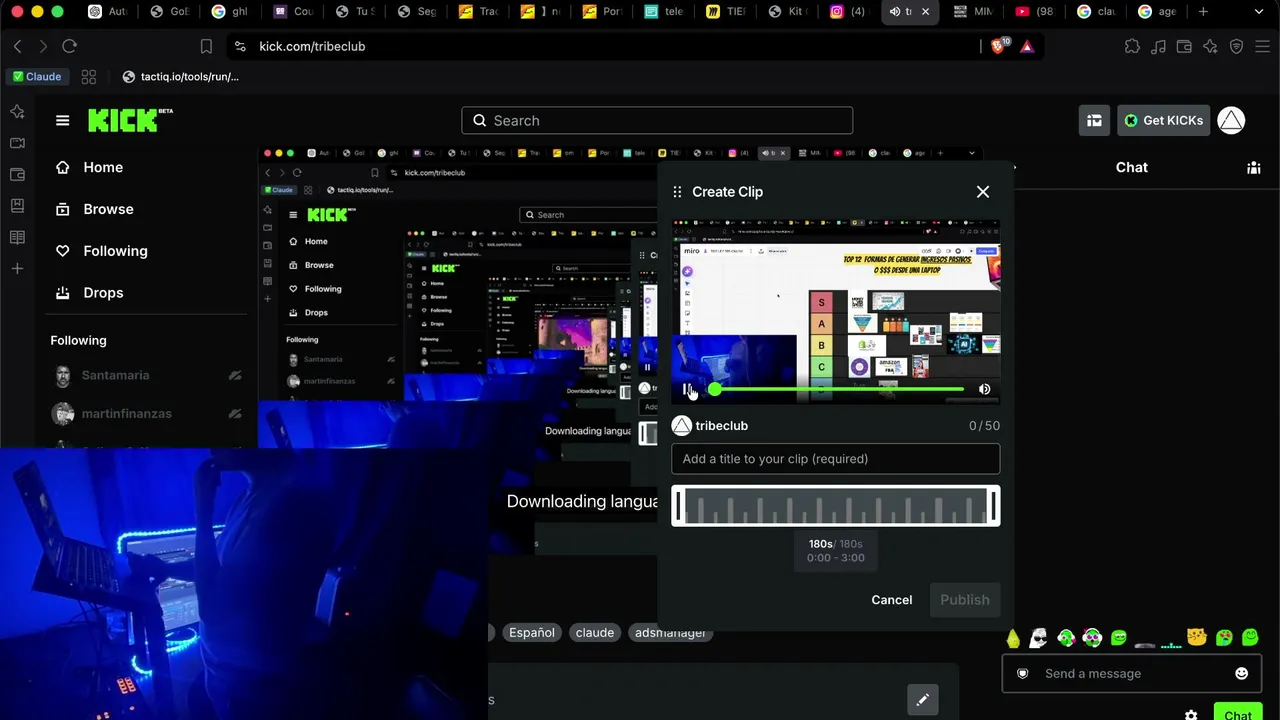Screen dimensions: 1280x720
Task: Open the chat identity shield icon
Action: 1023,674
